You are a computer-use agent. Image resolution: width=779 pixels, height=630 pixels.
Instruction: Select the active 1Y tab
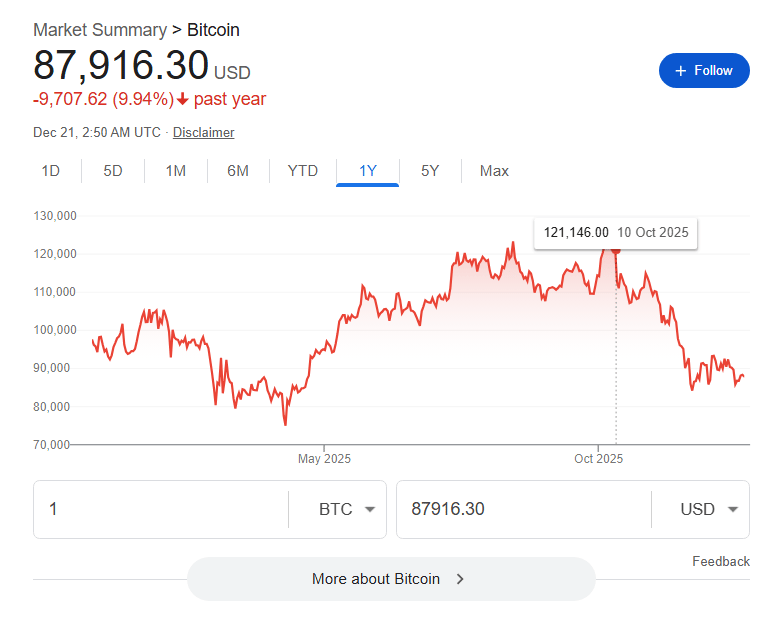[368, 171]
